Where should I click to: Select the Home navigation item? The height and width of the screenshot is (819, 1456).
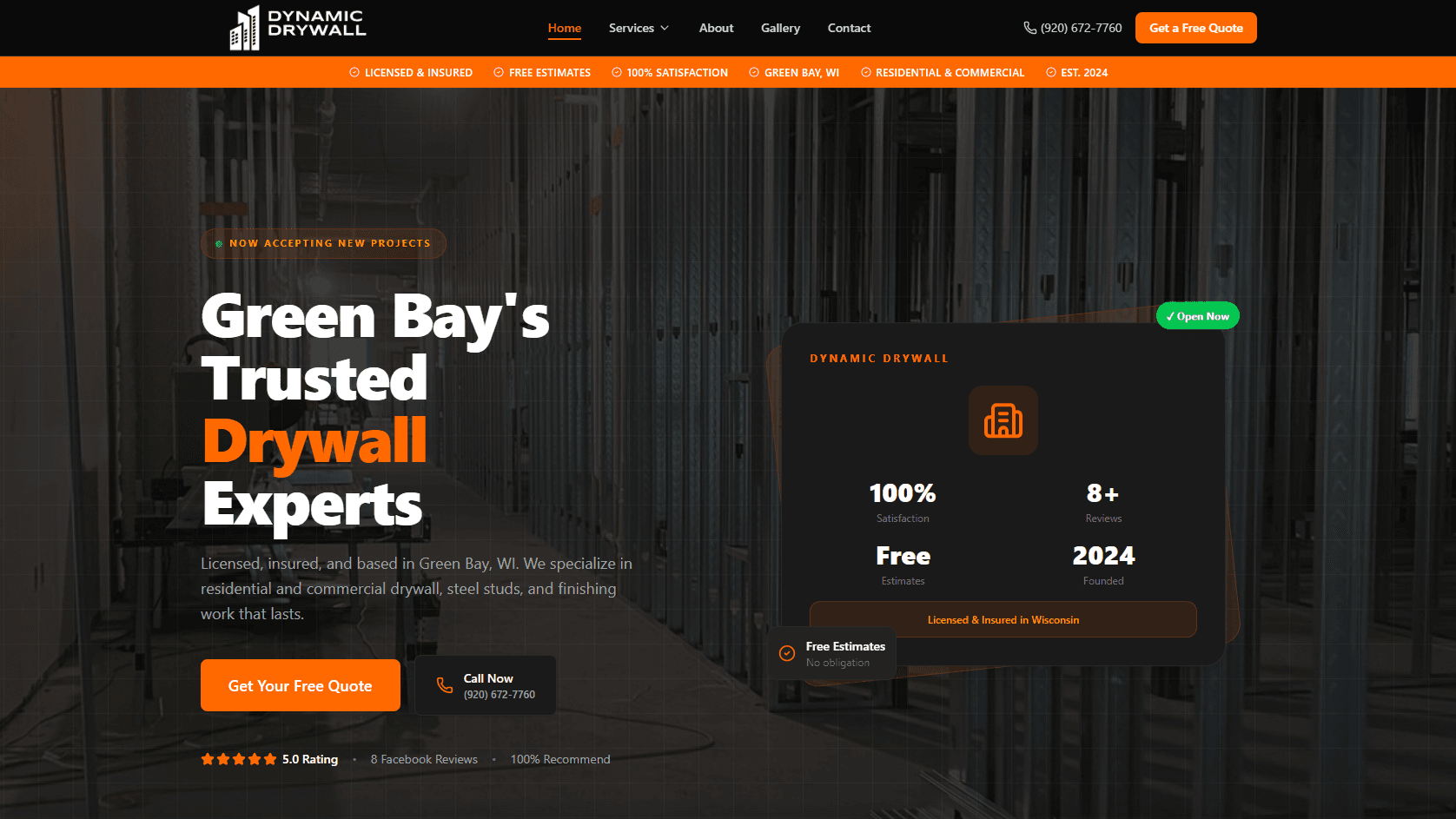[564, 28]
